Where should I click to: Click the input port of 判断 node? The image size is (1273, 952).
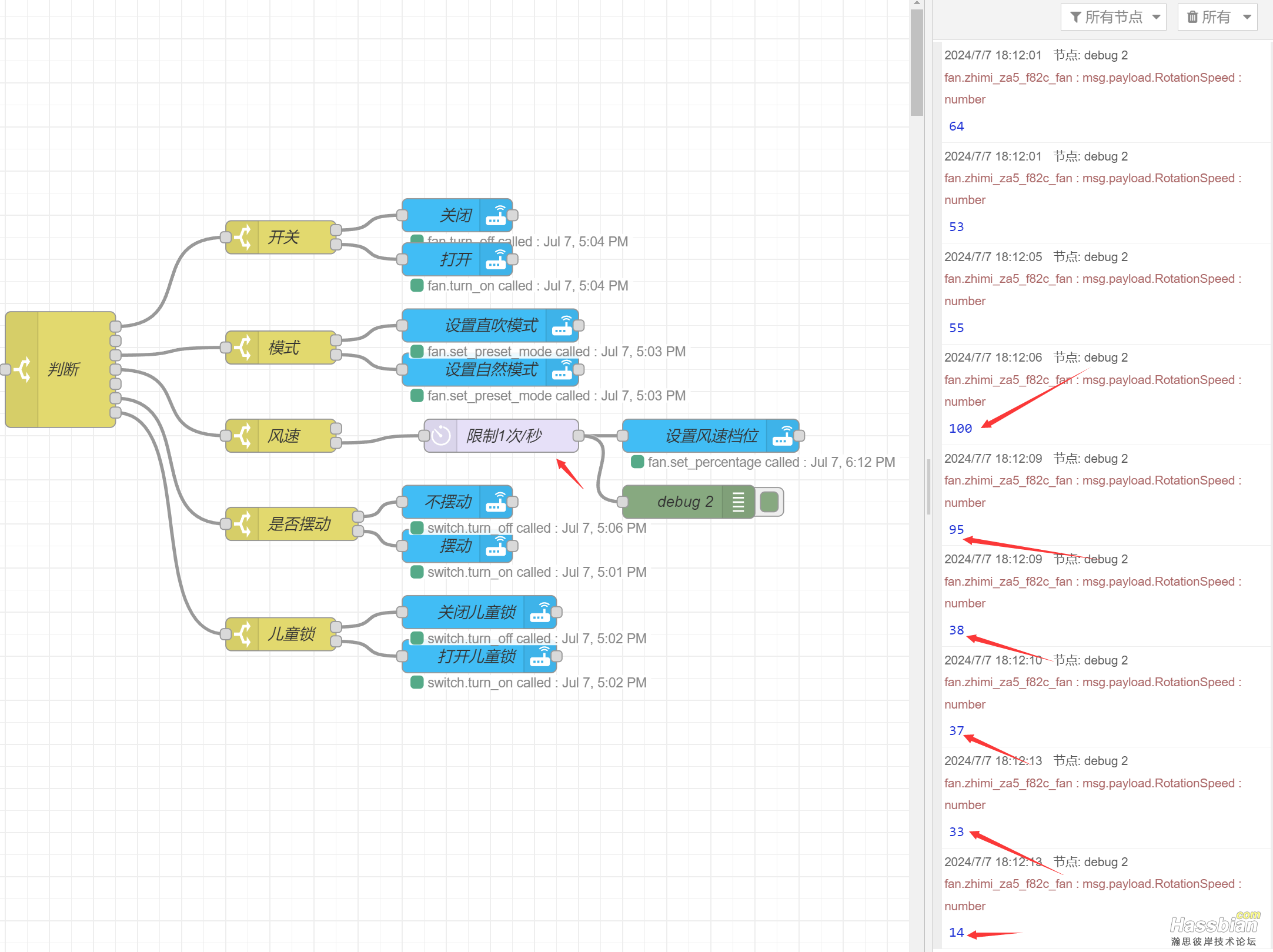click(x=5, y=370)
